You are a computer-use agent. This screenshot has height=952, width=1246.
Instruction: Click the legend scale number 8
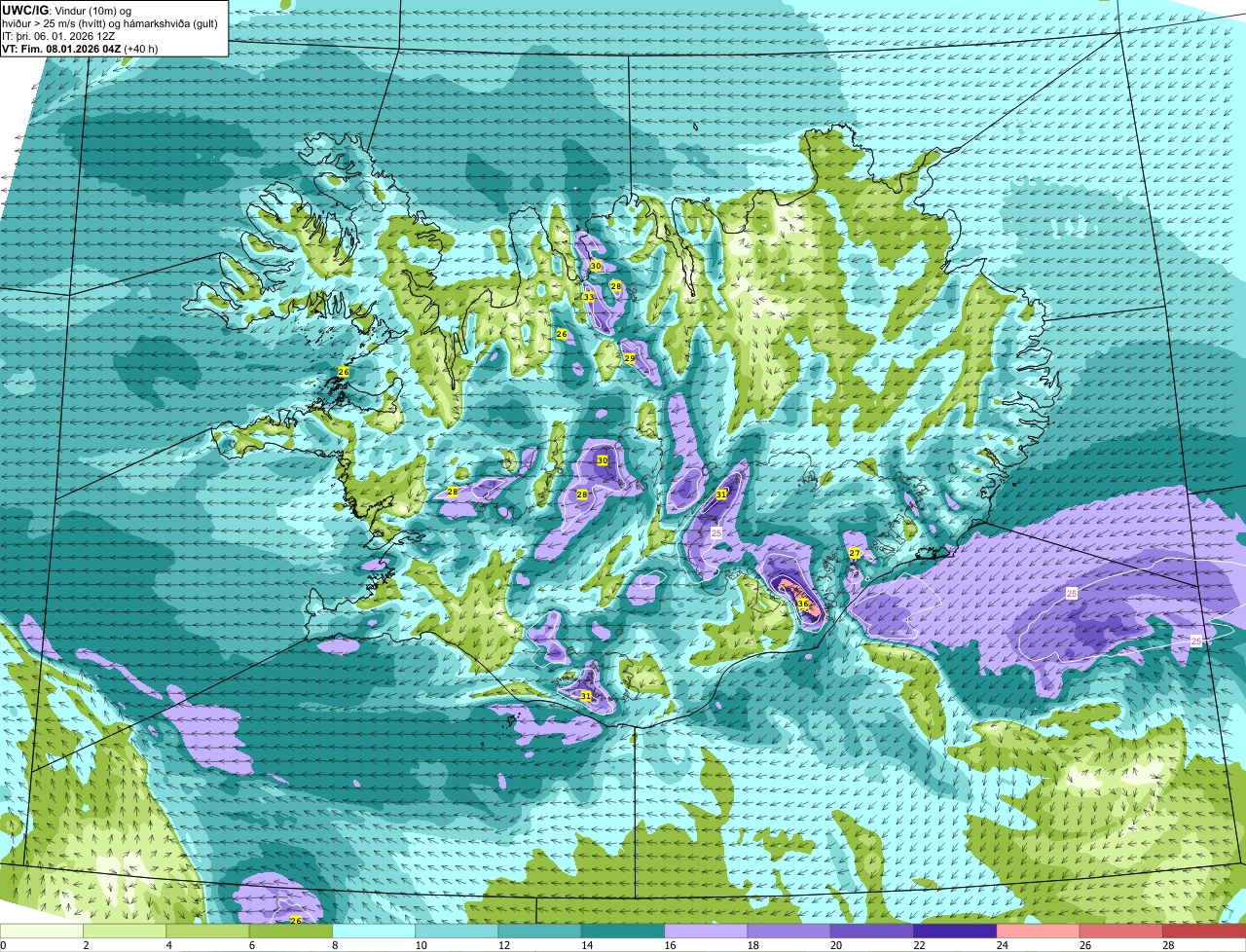[x=335, y=945]
